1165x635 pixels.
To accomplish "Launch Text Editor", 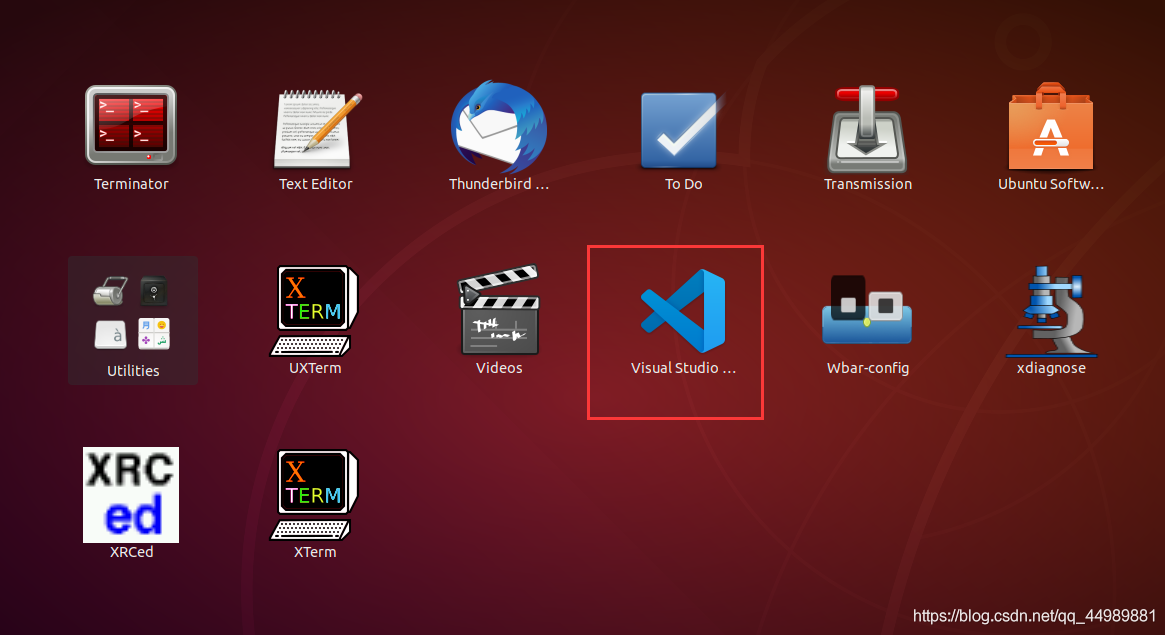I will tap(315, 128).
